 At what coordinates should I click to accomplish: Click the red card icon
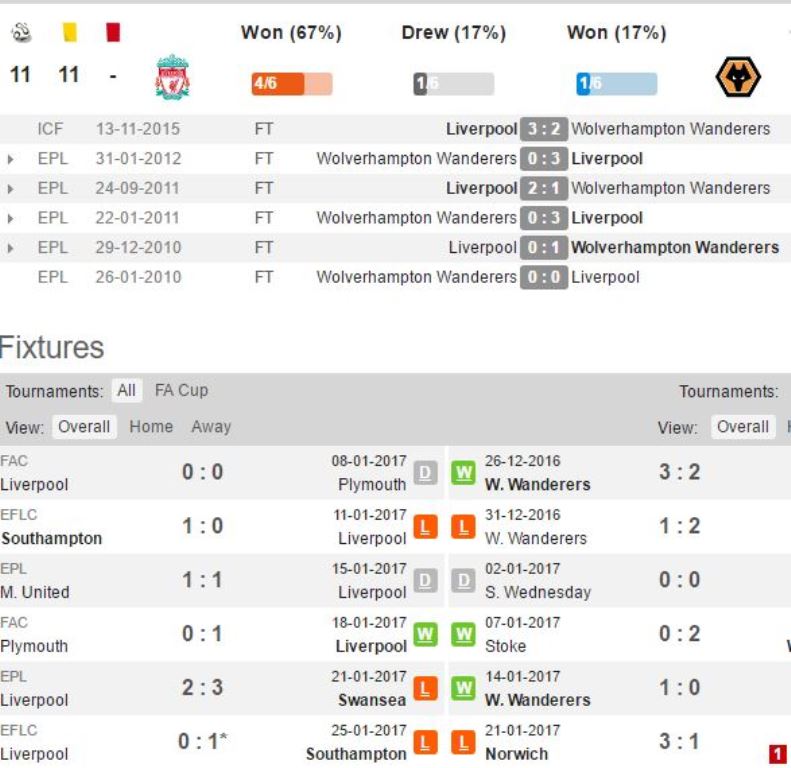113,32
